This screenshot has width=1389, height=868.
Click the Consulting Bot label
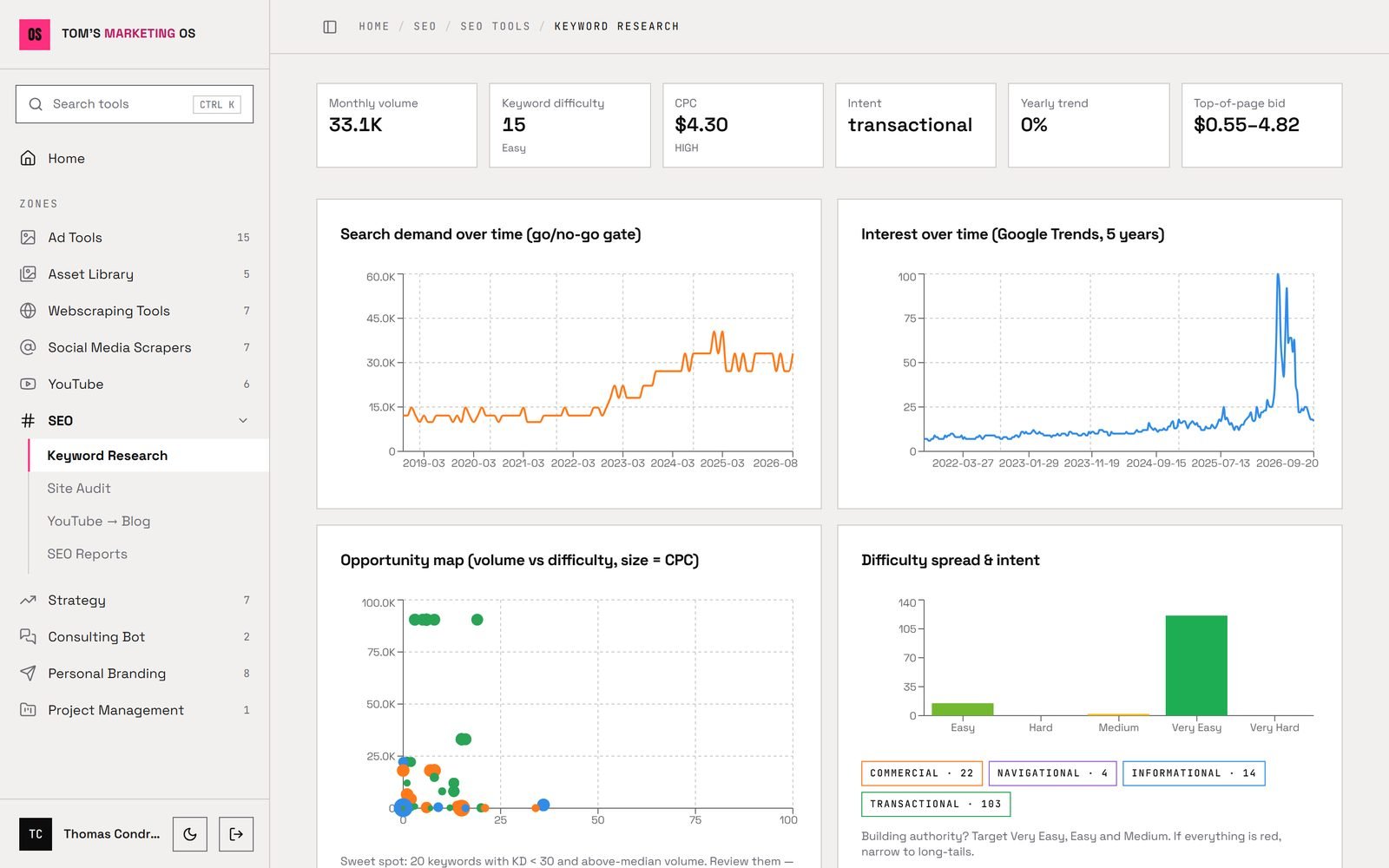tap(96, 636)
